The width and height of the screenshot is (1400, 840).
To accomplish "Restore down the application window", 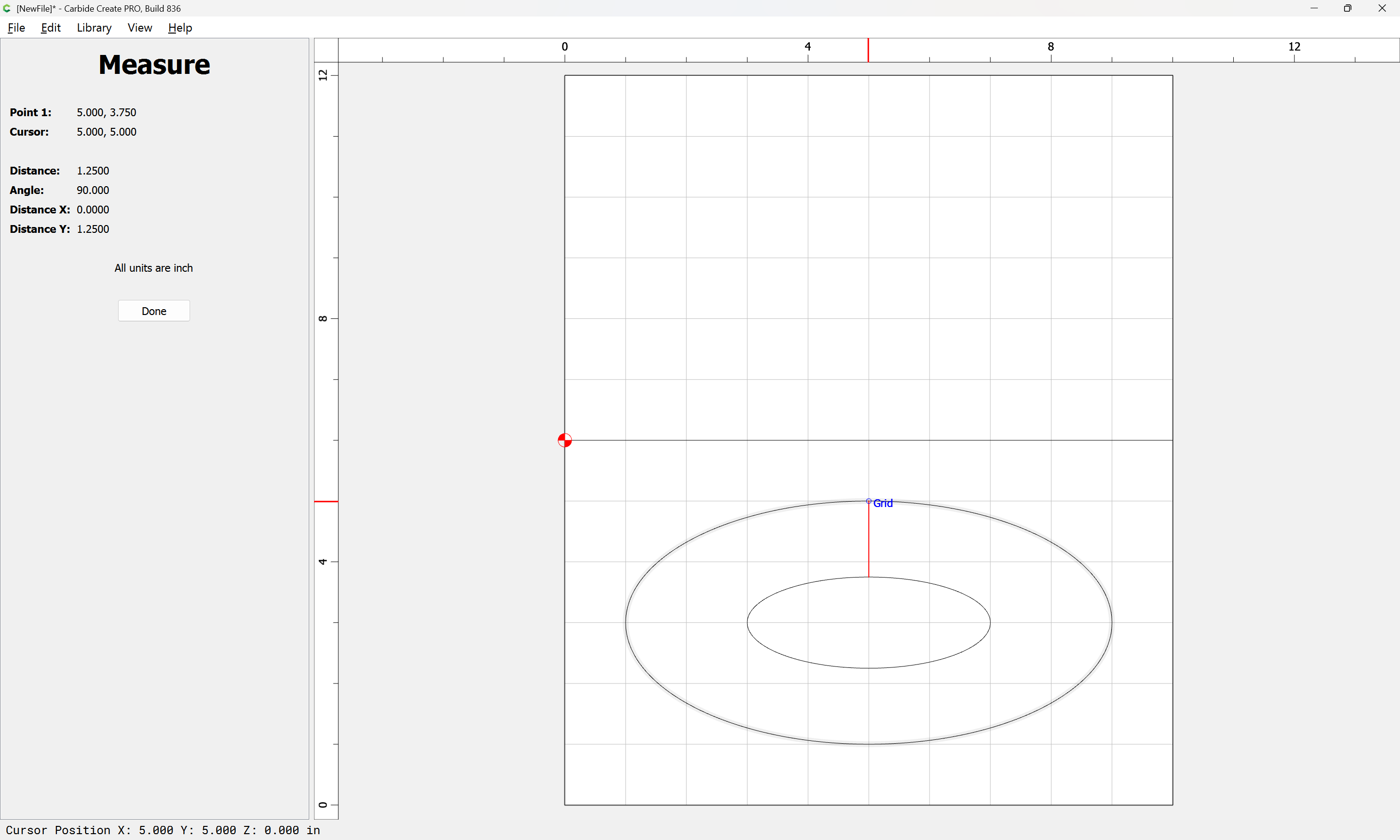I will point(1347,8).
